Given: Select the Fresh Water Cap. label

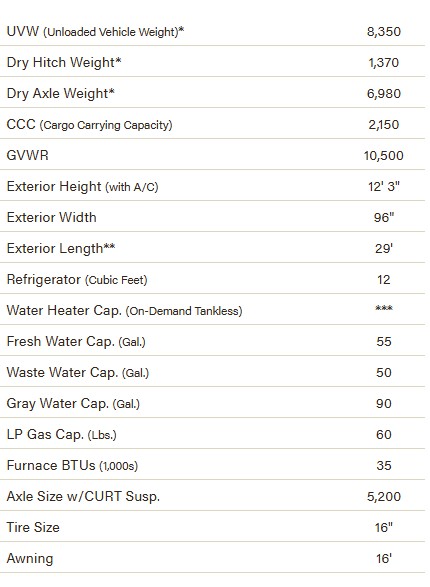Looking at the screenshot, I should [76, 341].
